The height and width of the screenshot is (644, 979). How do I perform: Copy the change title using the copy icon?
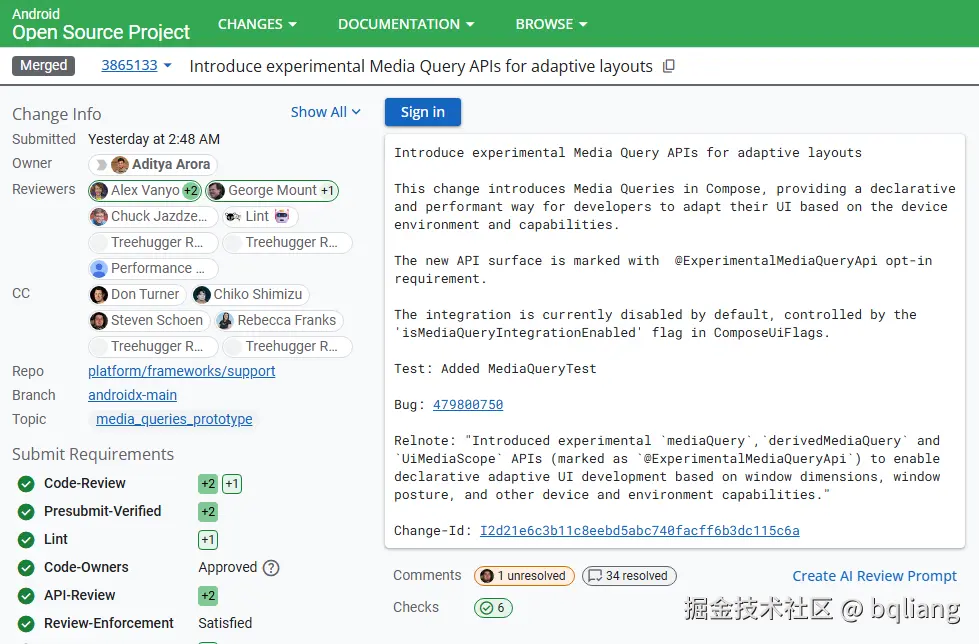coord(666,66)
